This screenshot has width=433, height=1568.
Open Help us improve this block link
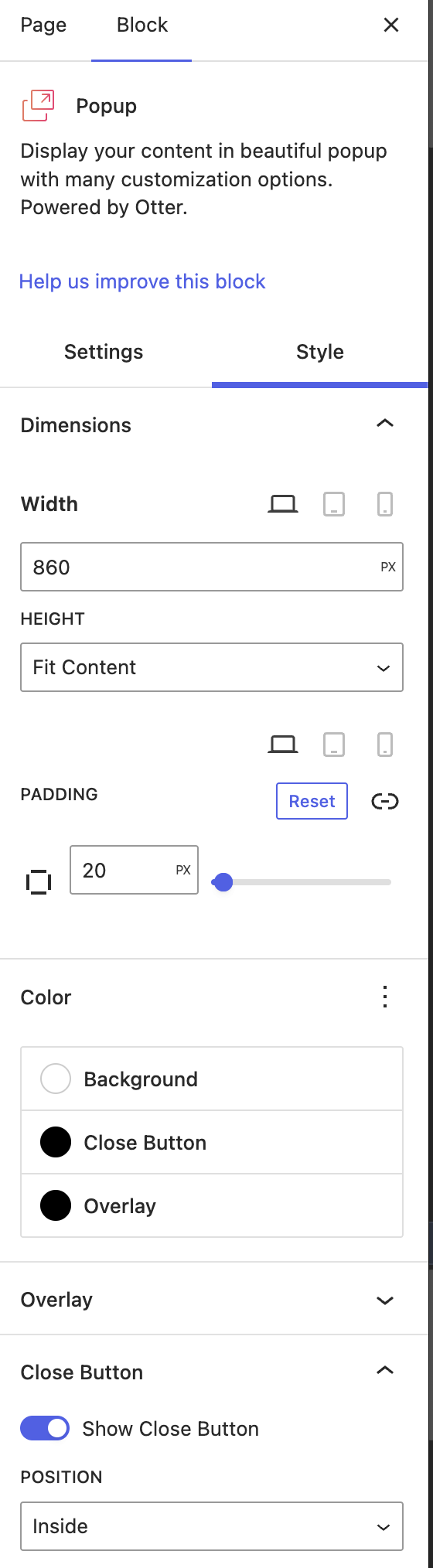[142, 281]
